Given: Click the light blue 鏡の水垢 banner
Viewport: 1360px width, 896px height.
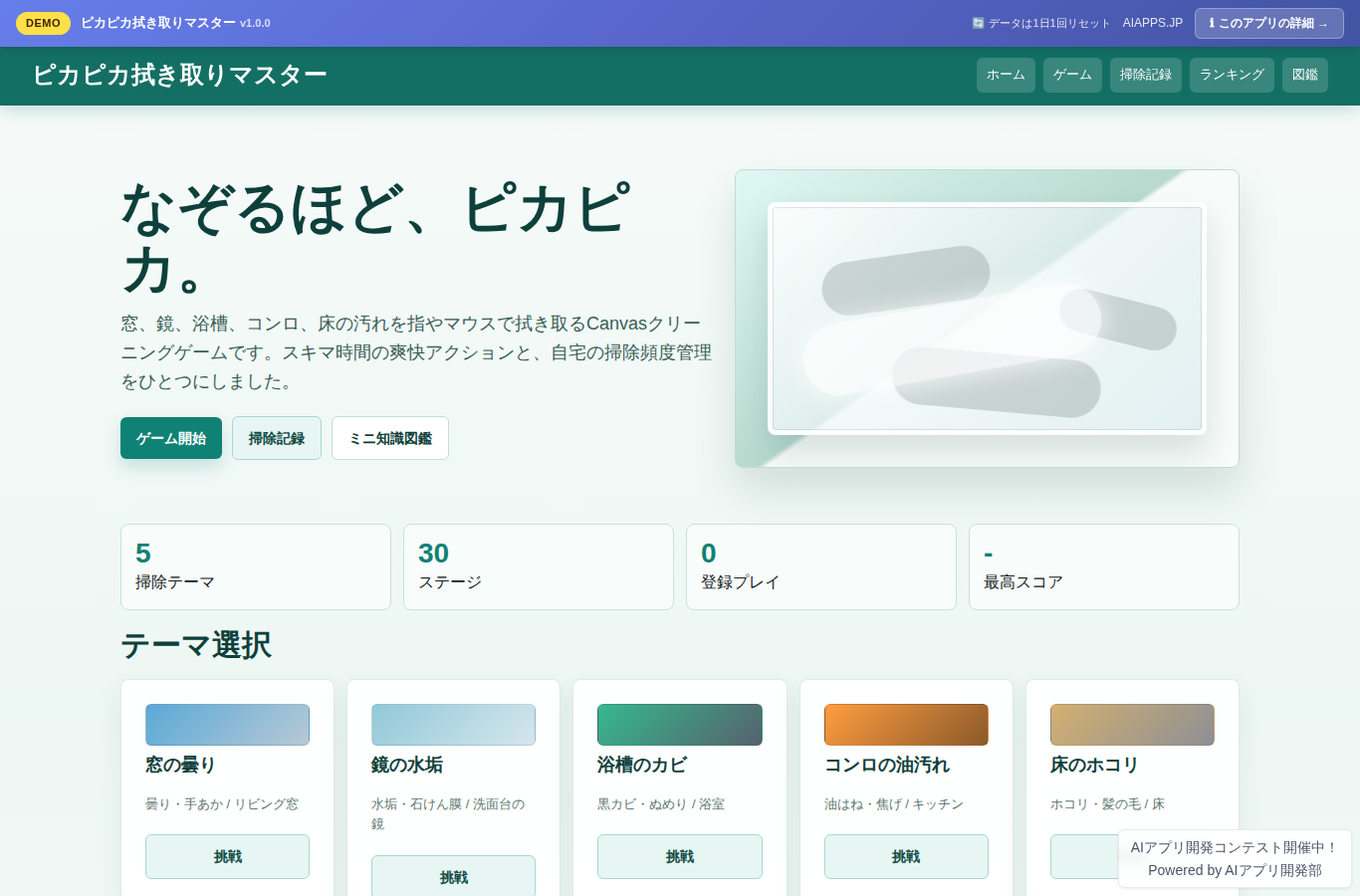Looking at the screenshot, I should pos(453,725).
